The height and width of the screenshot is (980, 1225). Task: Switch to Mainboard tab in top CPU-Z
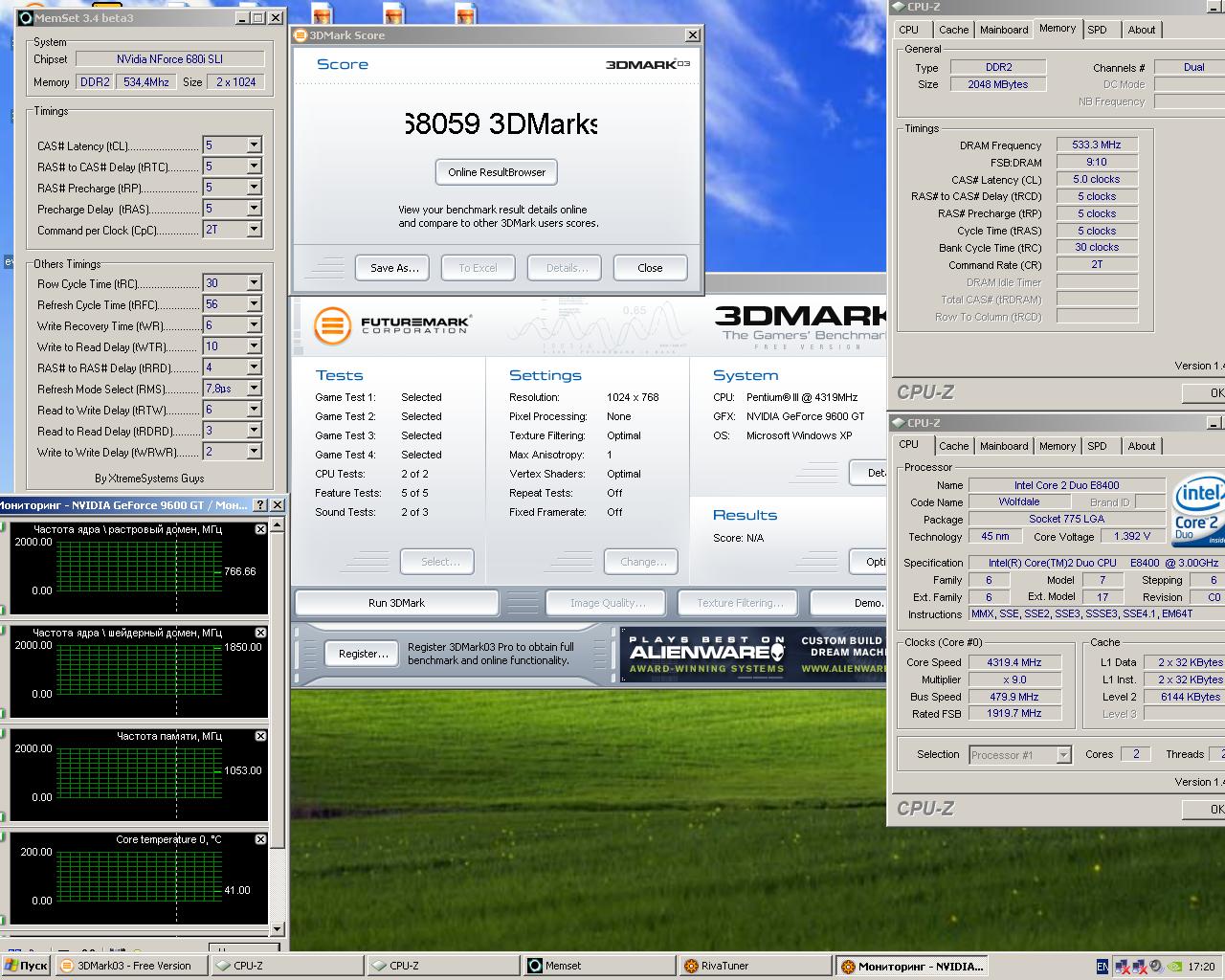[1004, 30]
